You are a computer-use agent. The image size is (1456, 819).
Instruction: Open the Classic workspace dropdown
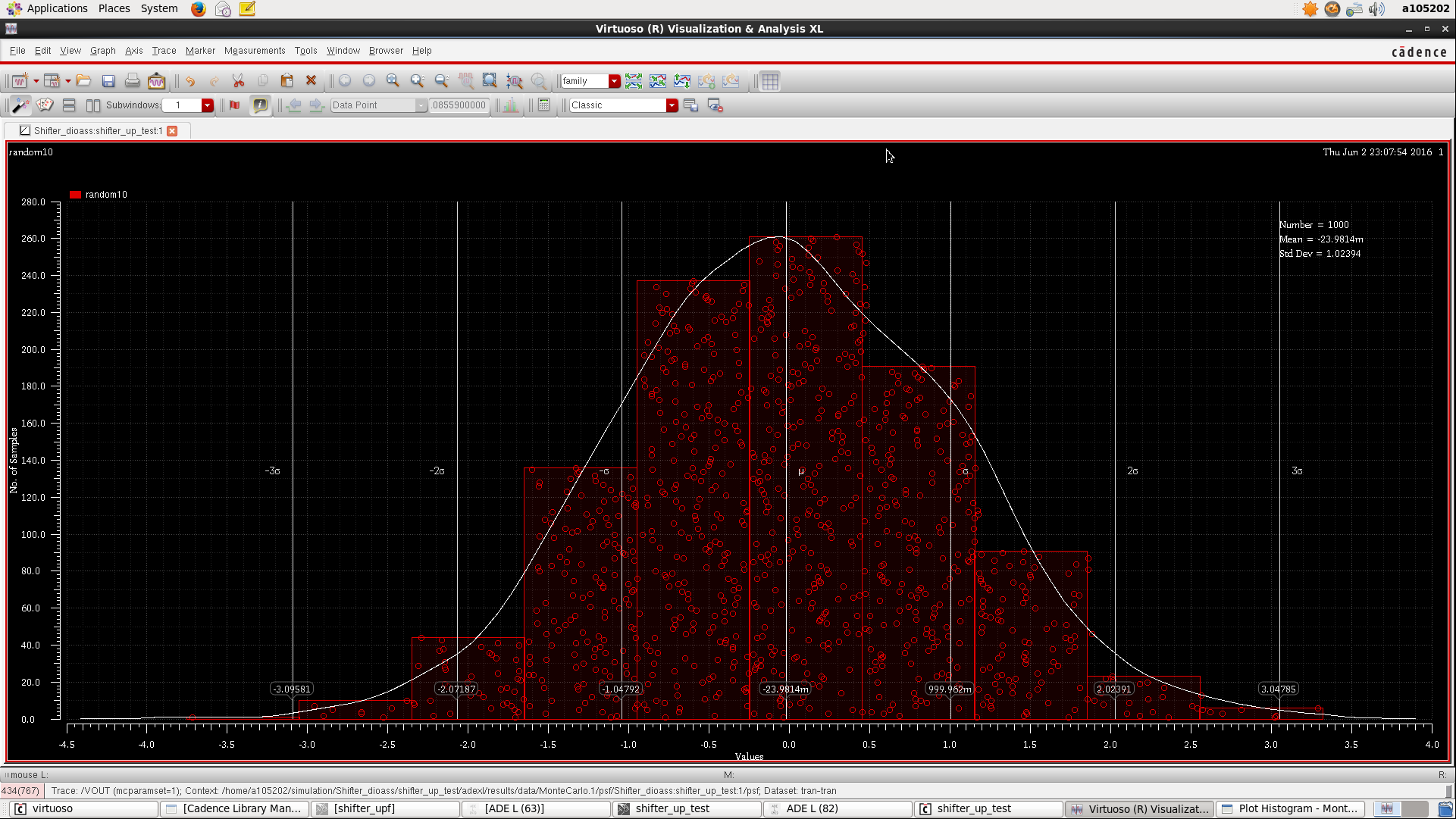click(672, 105)
